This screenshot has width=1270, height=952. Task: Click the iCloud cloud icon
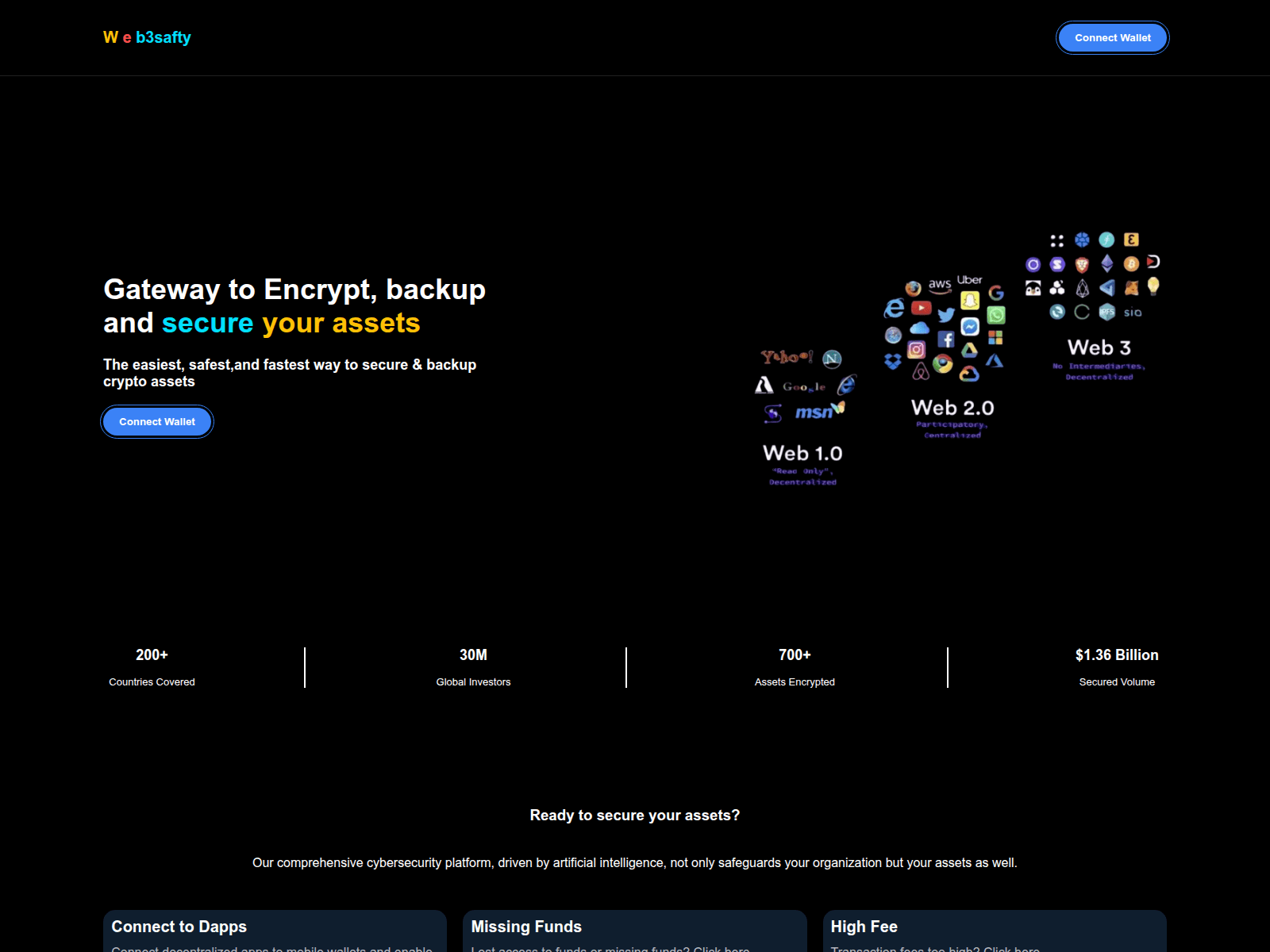coord(920,328)
